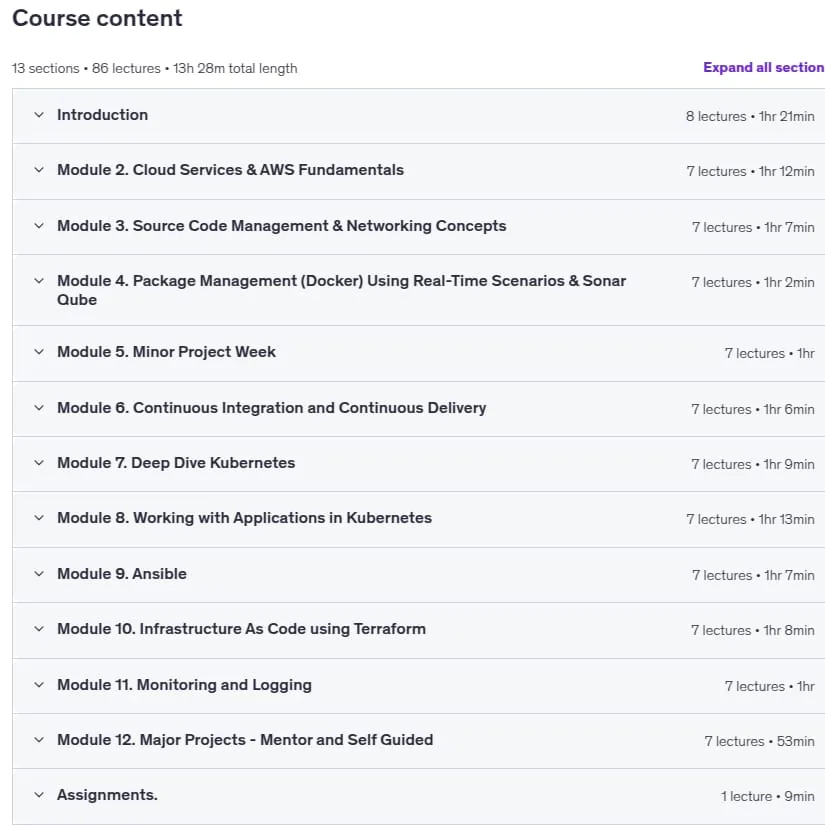Screen dimensions: 825x825
Task: Expand Module 5 Minor Project Week chevron
Action: 39,351
